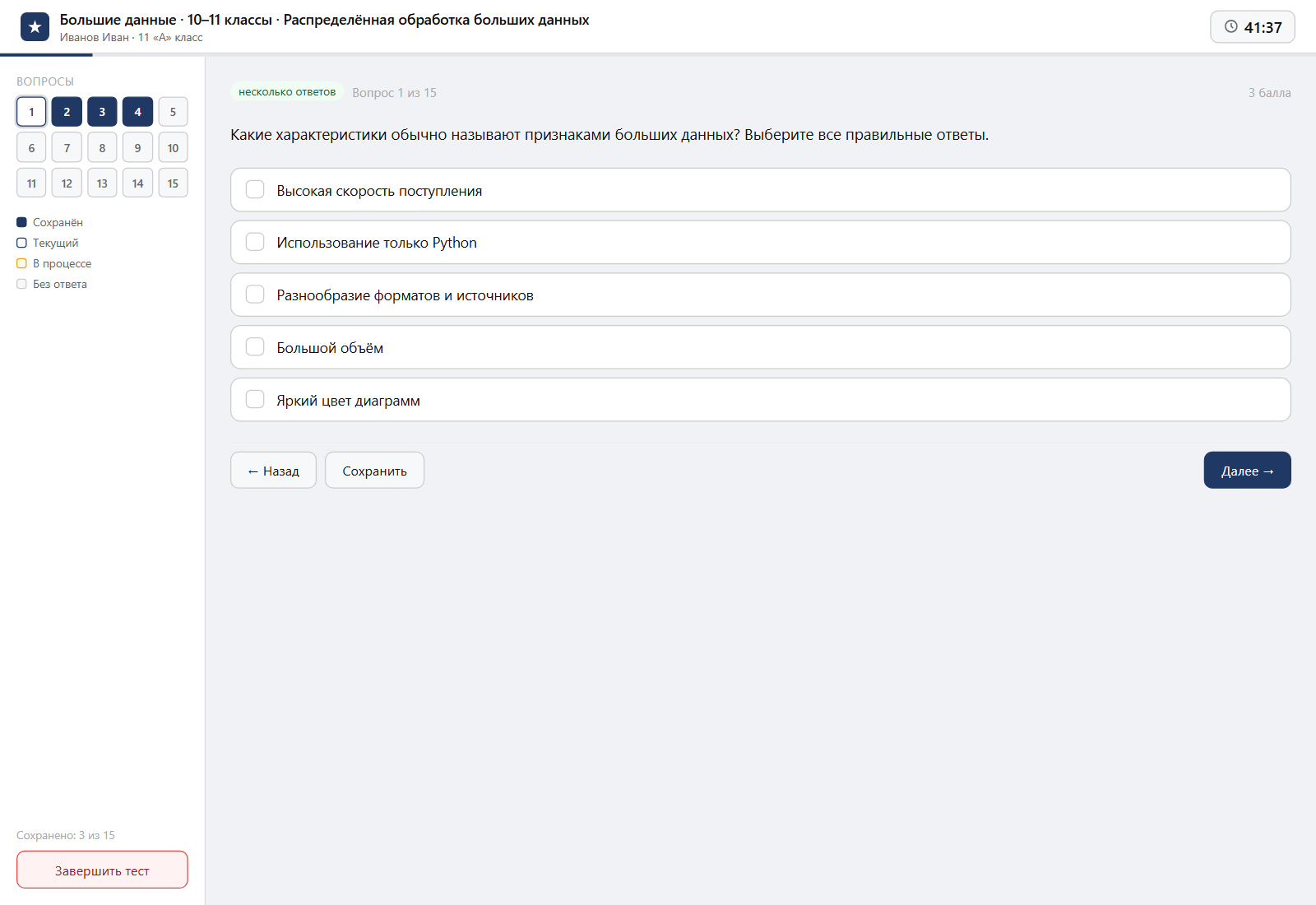Tick the 'Использование только Python' checkbox
This screenshot has height=905, width=1316.
click(x=255, y=242)
